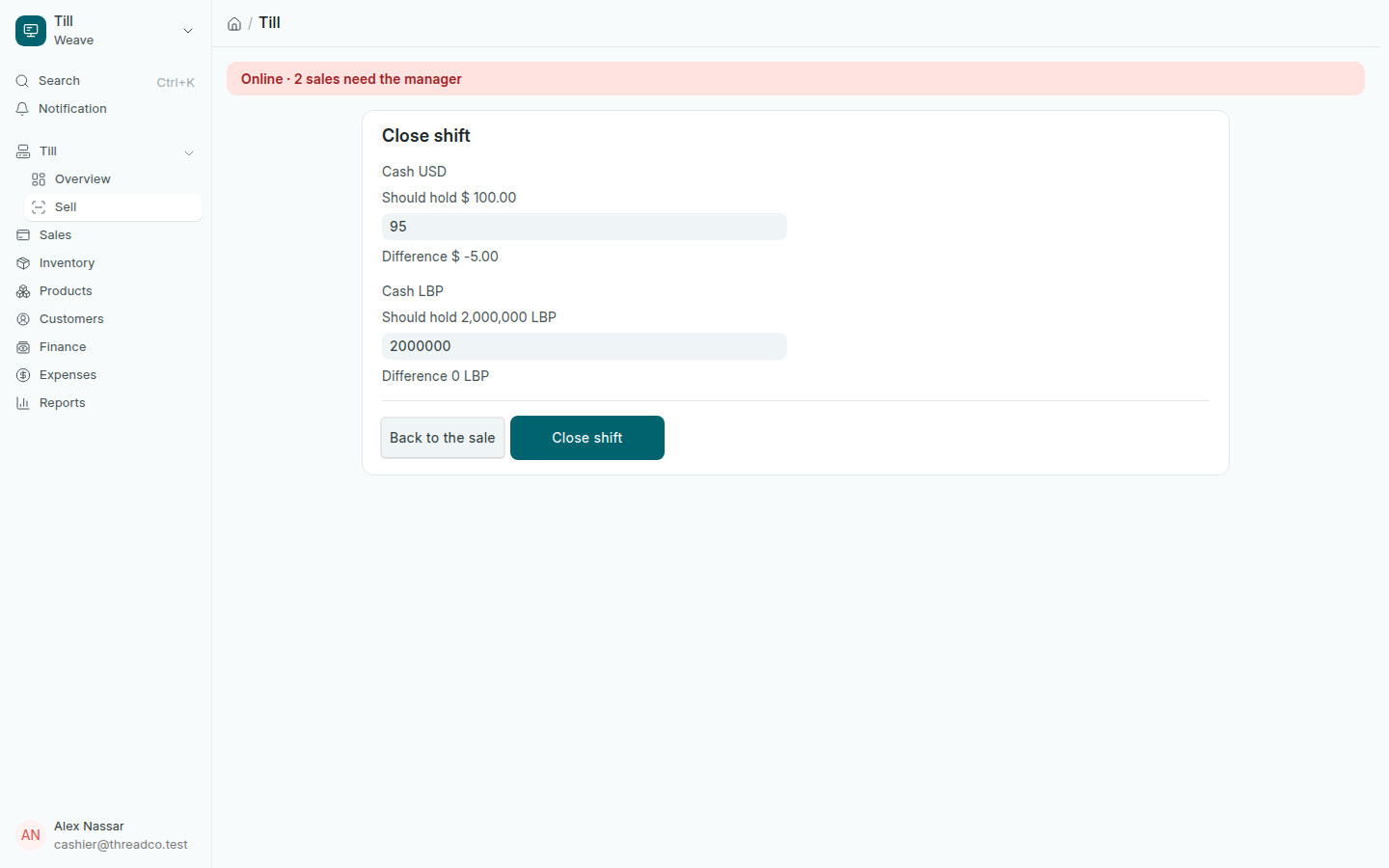Click Back to the sale button

443,438
